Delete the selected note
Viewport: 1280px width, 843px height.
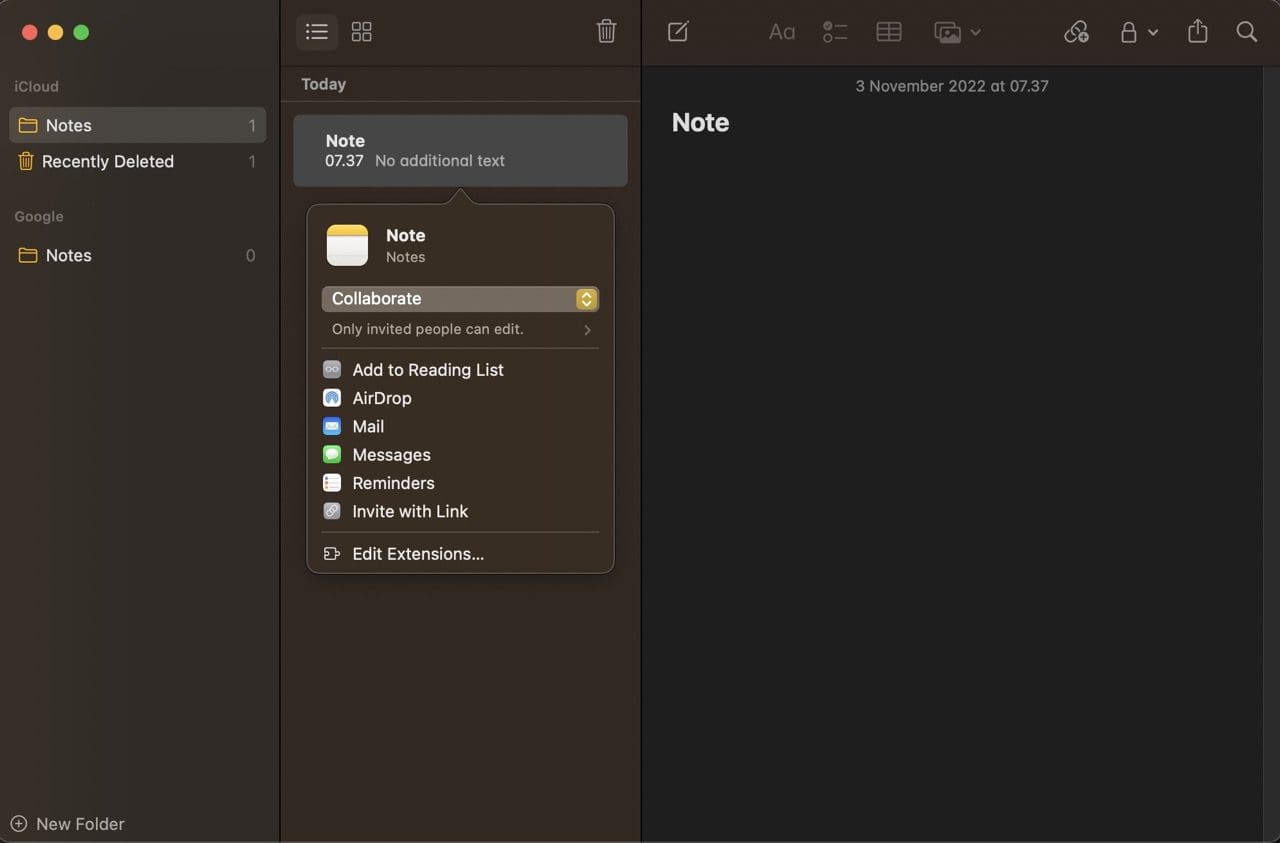pyautogui.click(x=606, y=31)
